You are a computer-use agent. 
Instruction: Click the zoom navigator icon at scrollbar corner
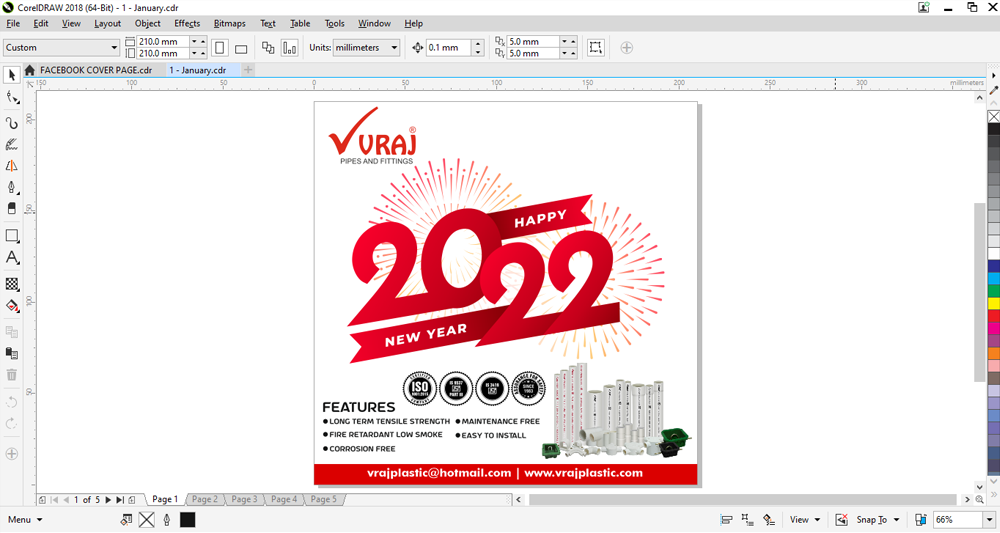pyautogui.click(x=980, y=500)
